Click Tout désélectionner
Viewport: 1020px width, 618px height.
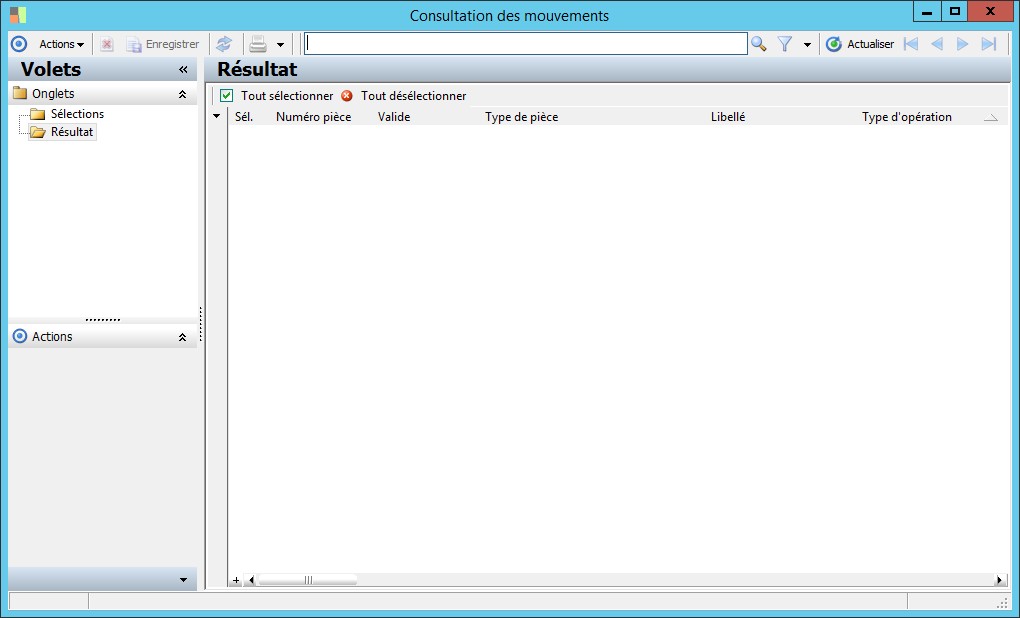click(403, 96)
